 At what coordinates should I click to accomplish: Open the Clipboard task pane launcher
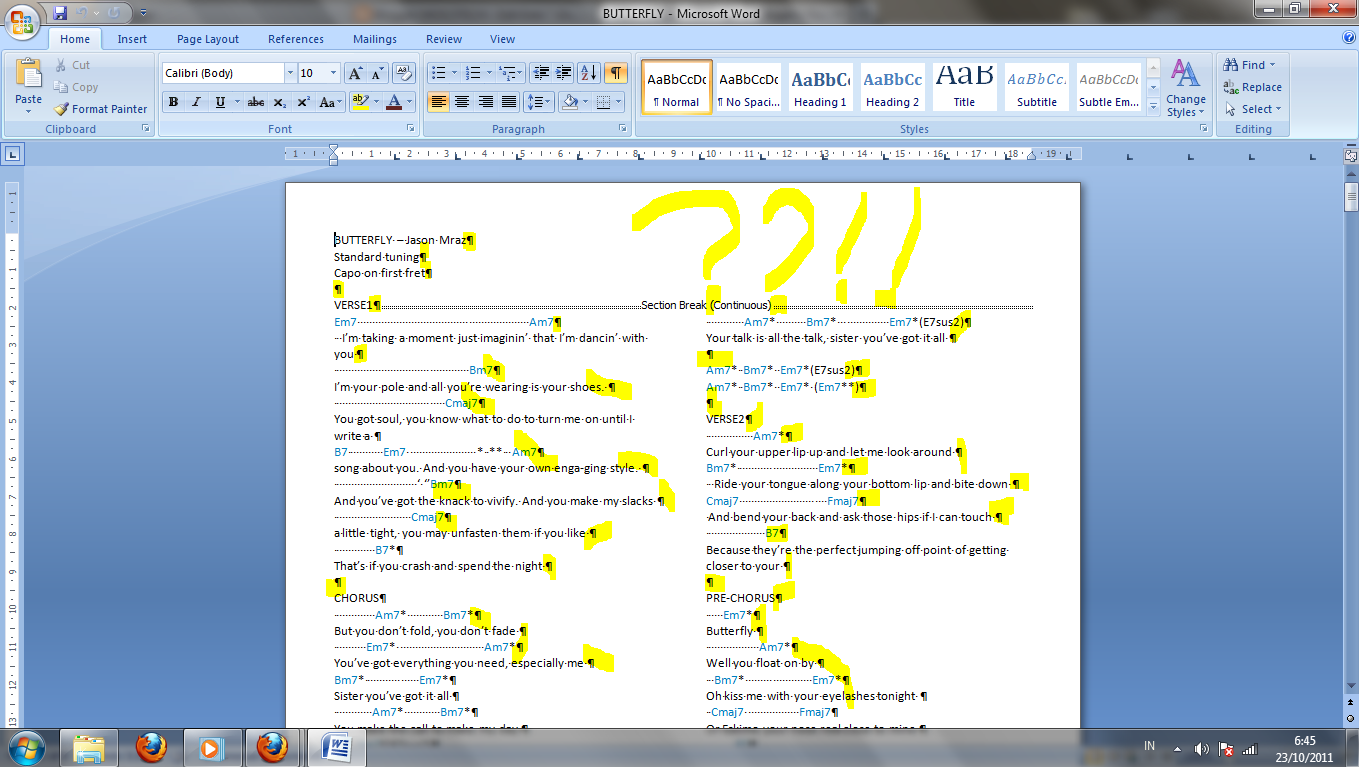coord(146,129)
